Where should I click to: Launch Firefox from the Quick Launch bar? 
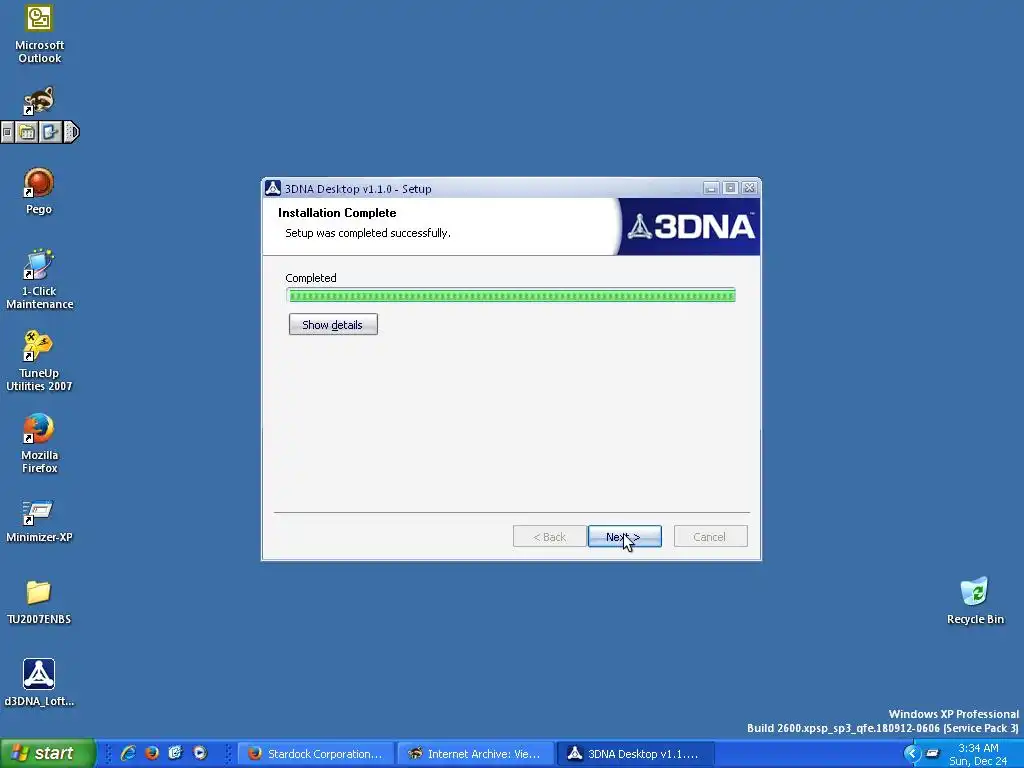coord(152,754)
